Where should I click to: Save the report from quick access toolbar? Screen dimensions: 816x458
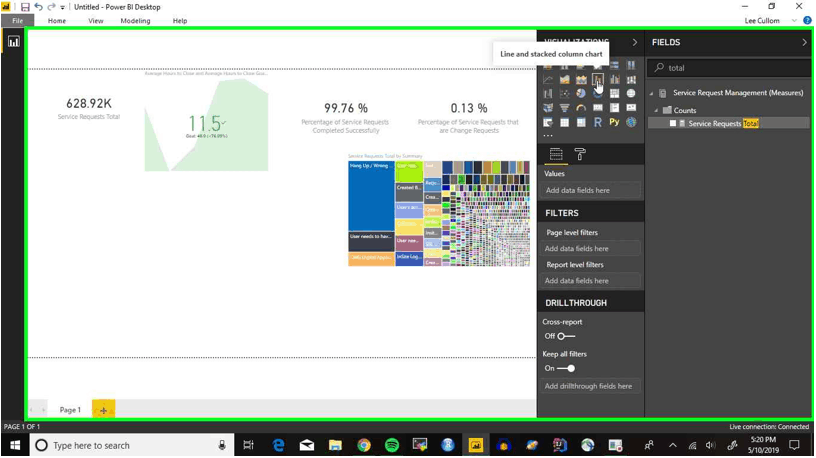(25, 7)
